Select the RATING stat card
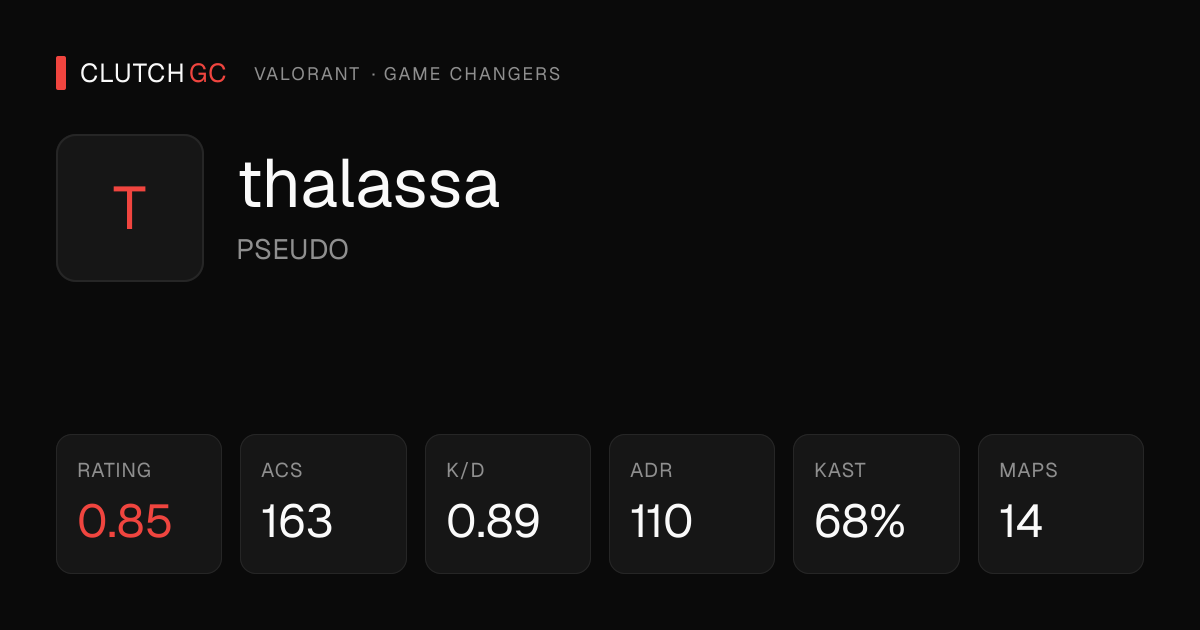 139,504
